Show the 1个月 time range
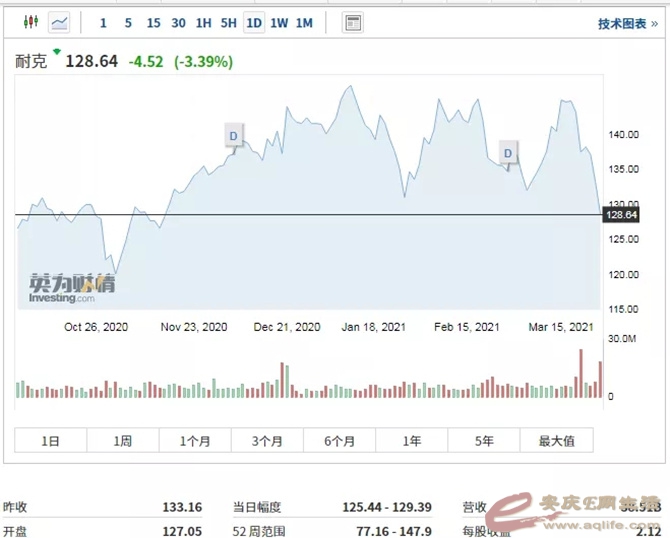This screenshot has height=538, width=670. (x=195, y=440)
